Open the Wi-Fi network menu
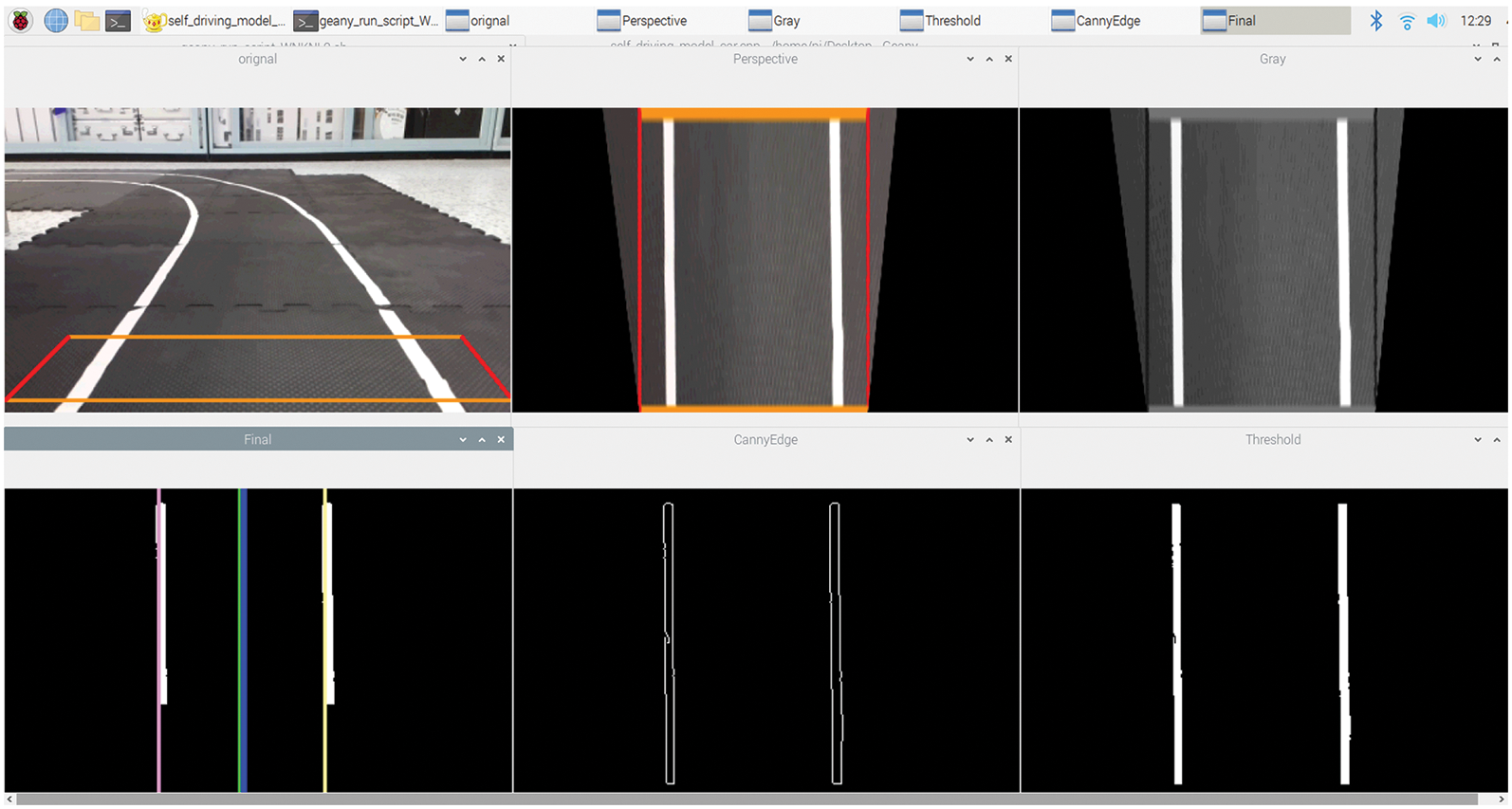 (1407, 20)
